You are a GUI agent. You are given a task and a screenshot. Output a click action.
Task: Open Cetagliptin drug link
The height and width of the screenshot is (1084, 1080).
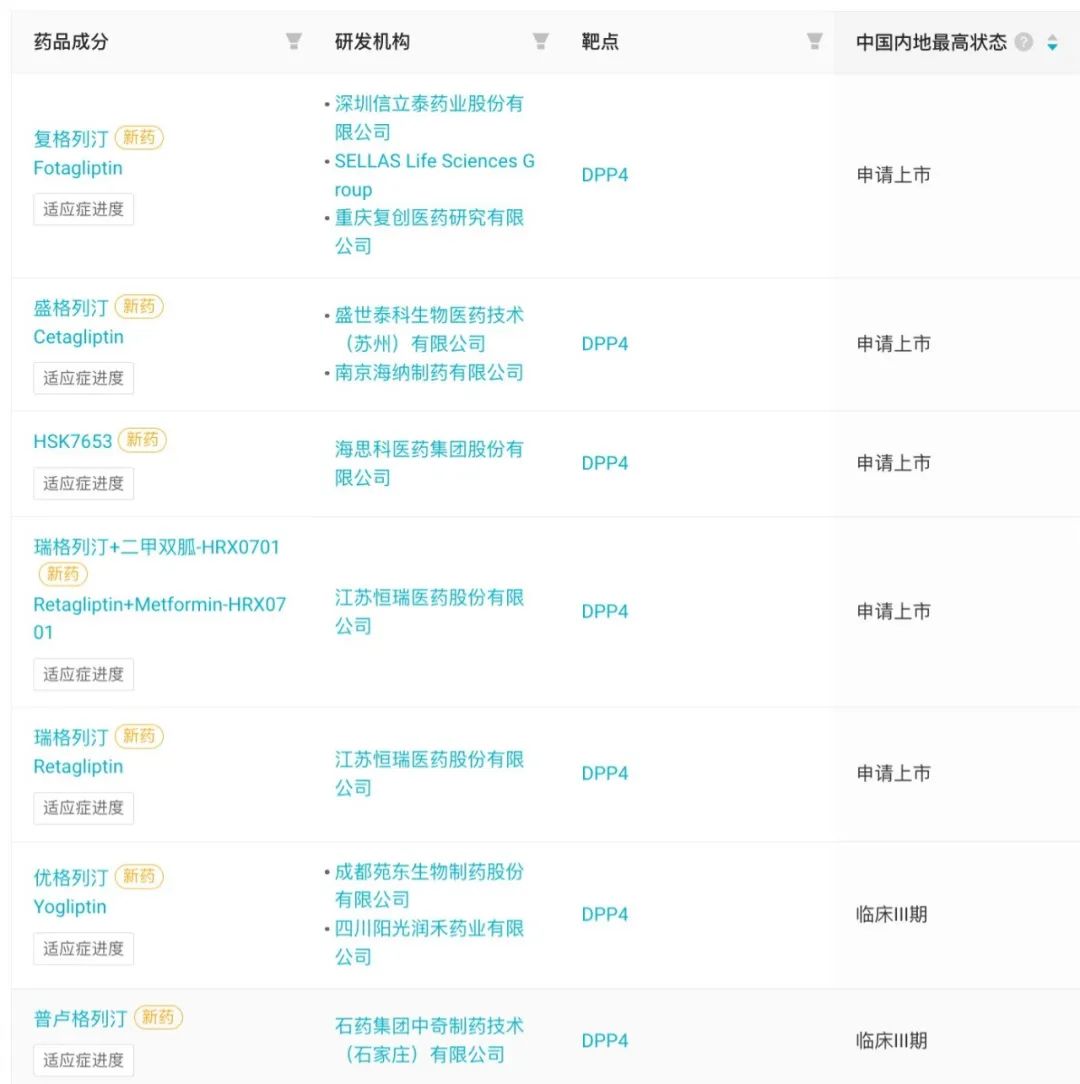(78, 337)
